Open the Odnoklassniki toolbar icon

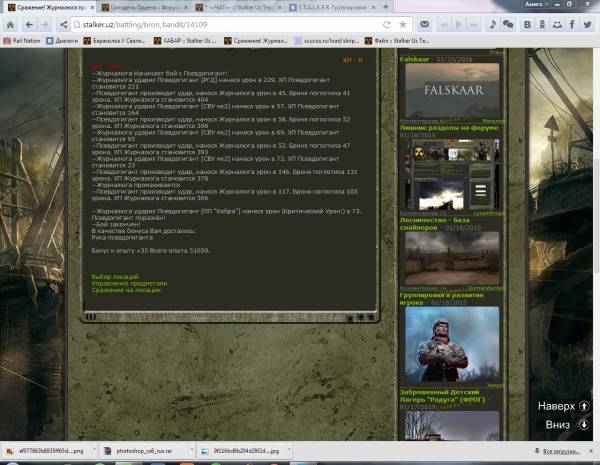pyautogui.click(x=542, y=25)
